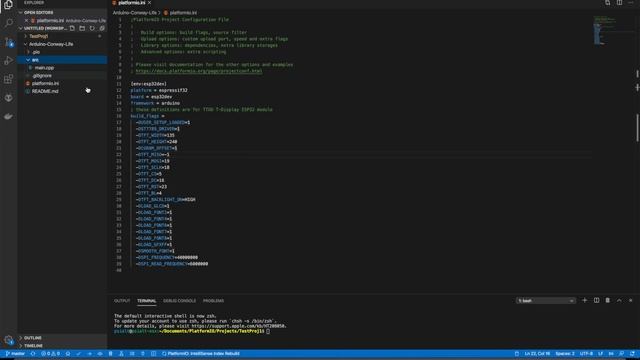Image resolution: width=640 pixels, height=360 pixels.
Task: Click the platformio.ini entry in Open Editors
Action: [x=65, y=20]
